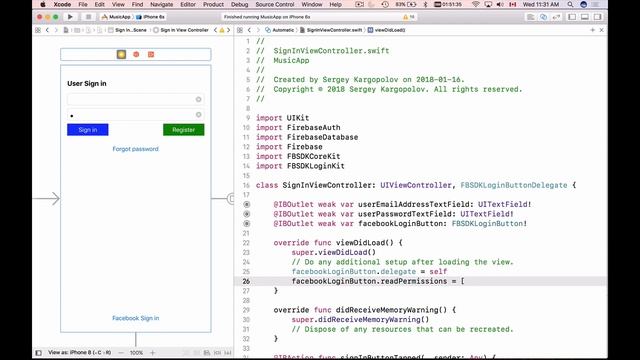
Task: Open the Debug menu
Action: [240, 4]
